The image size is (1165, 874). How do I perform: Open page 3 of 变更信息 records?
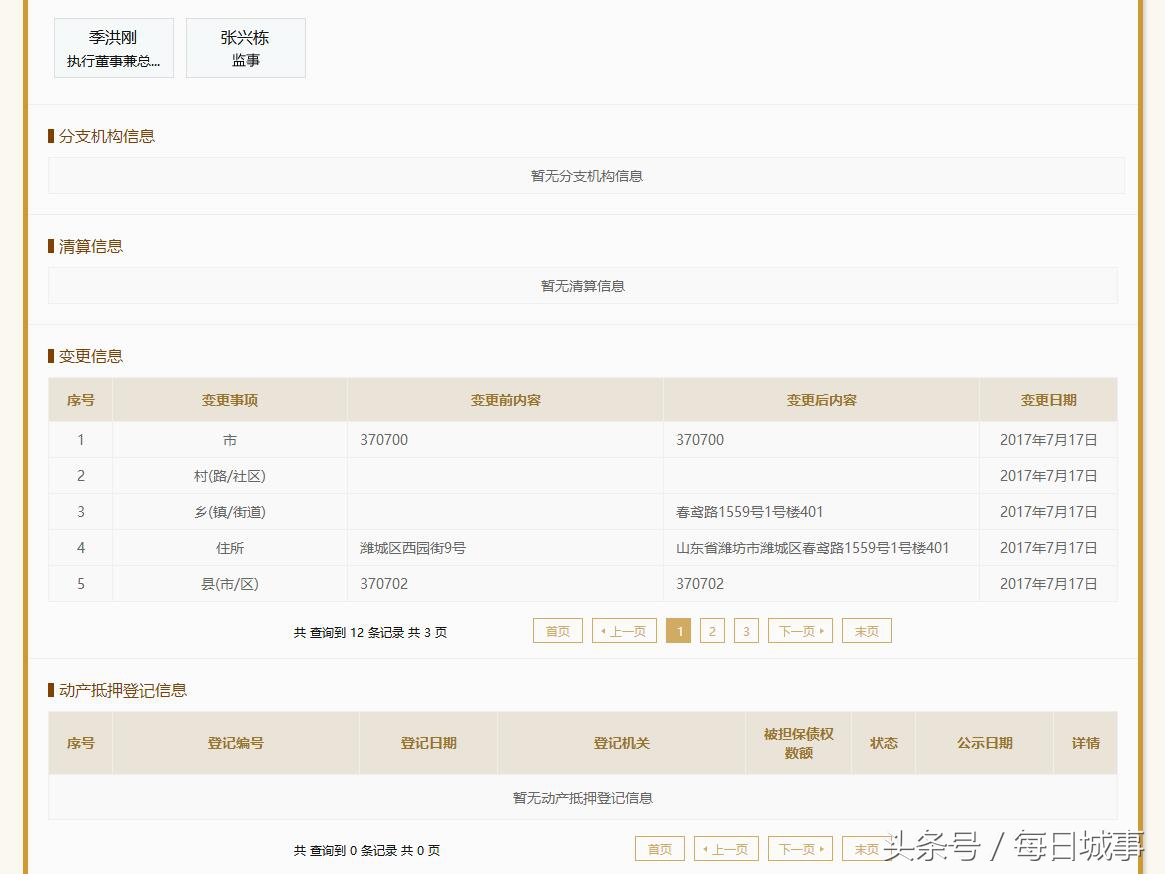click(x=746, y=630)
